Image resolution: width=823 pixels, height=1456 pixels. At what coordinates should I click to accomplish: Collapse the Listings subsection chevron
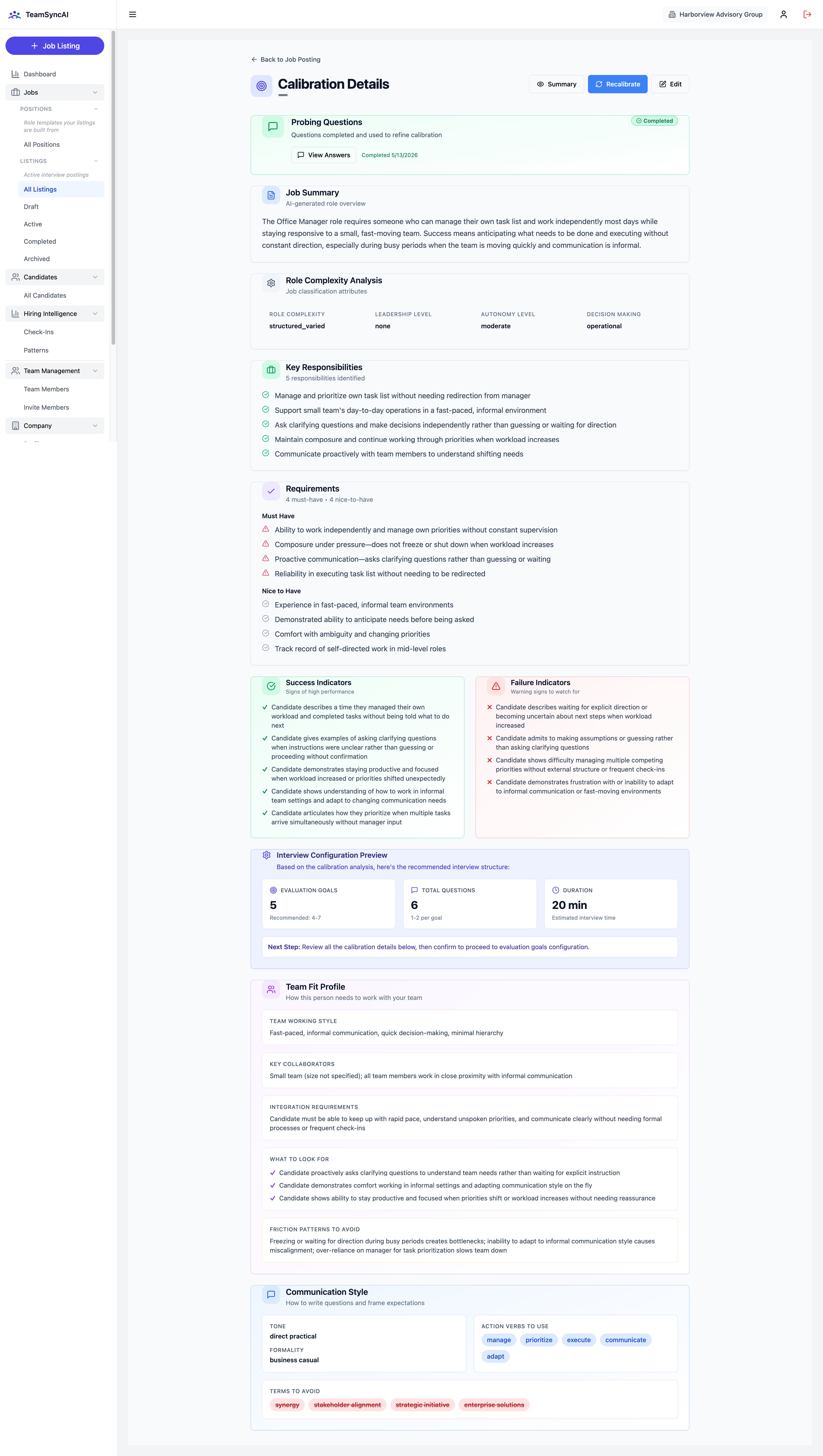click(96, 161)
